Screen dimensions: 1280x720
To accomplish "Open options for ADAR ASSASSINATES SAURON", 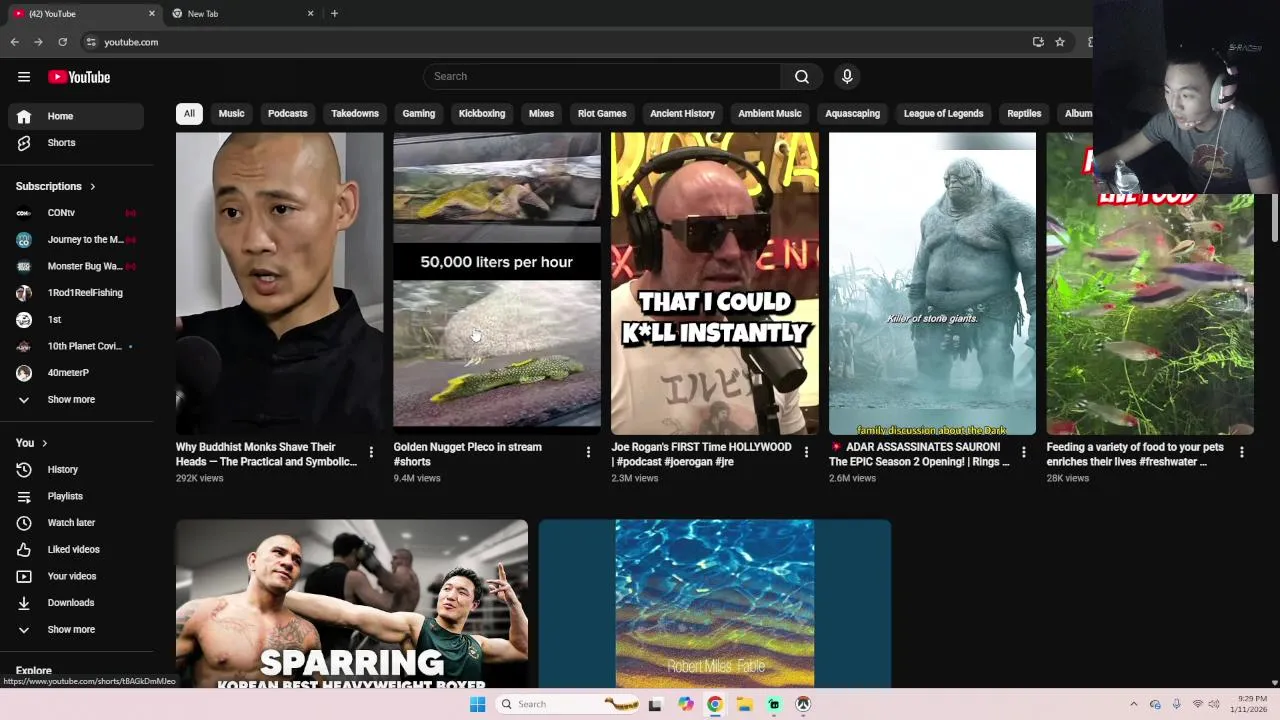I will tap(1023, 452).
